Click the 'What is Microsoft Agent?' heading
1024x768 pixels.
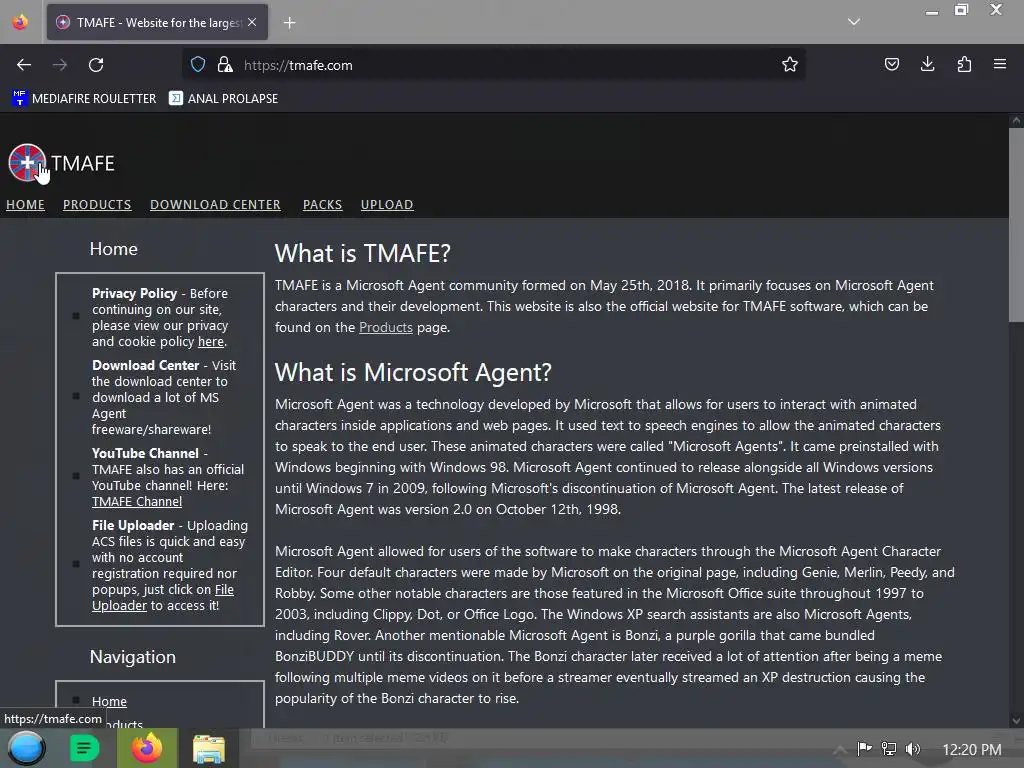point(413,372)
